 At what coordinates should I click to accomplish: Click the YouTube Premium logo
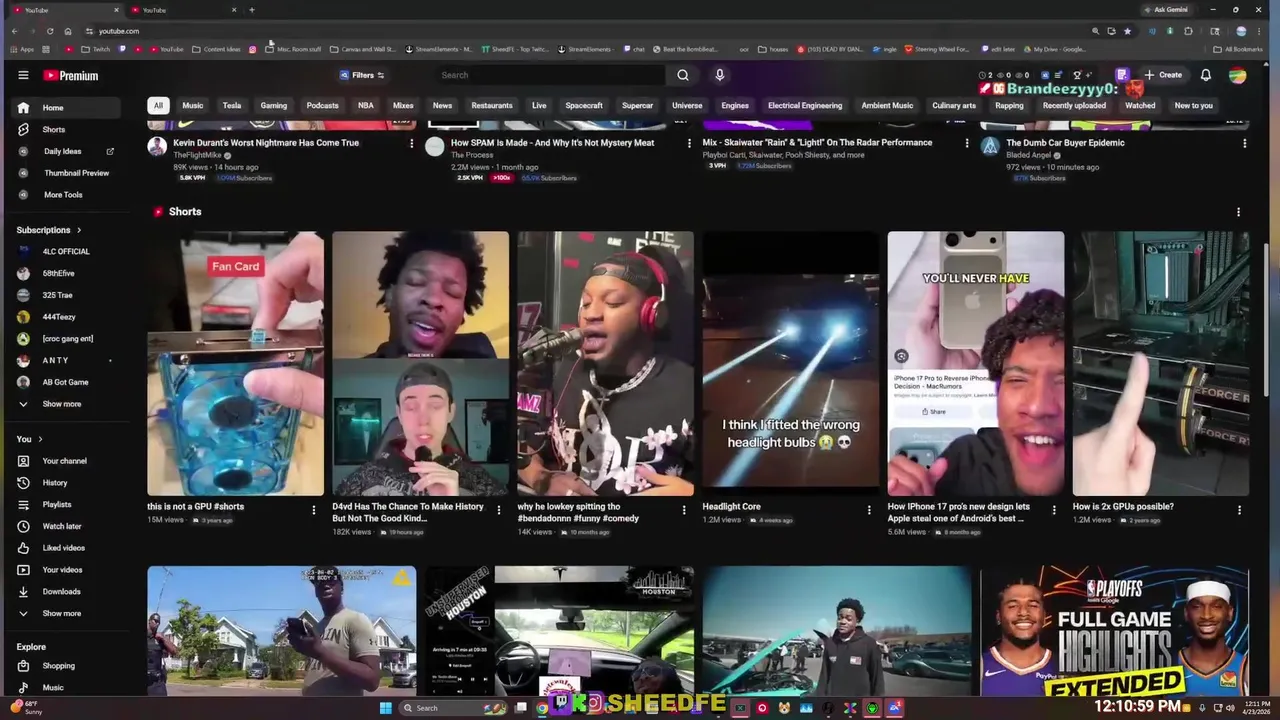coord(70,75)
